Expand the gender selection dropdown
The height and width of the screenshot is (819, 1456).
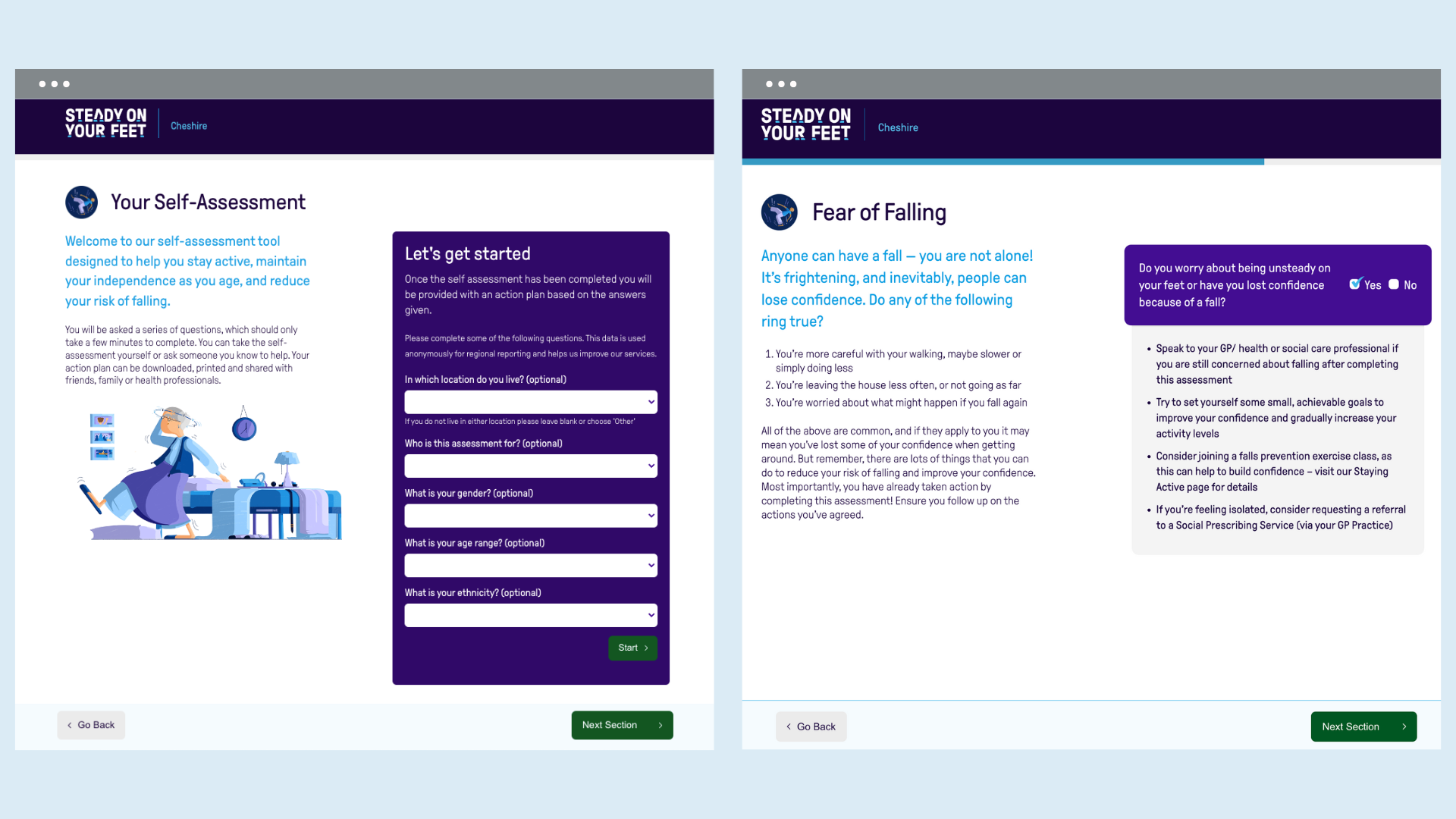pos(531,516)
